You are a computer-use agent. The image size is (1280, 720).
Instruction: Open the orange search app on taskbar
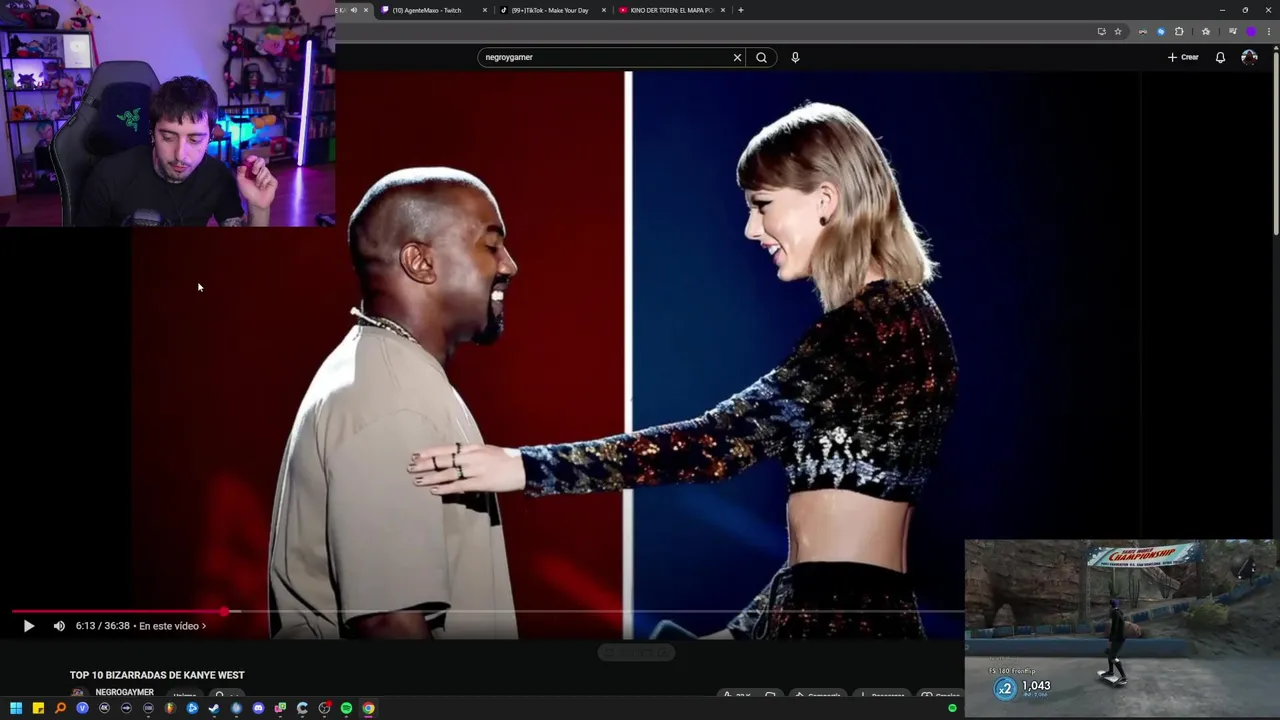click(60, 708)
